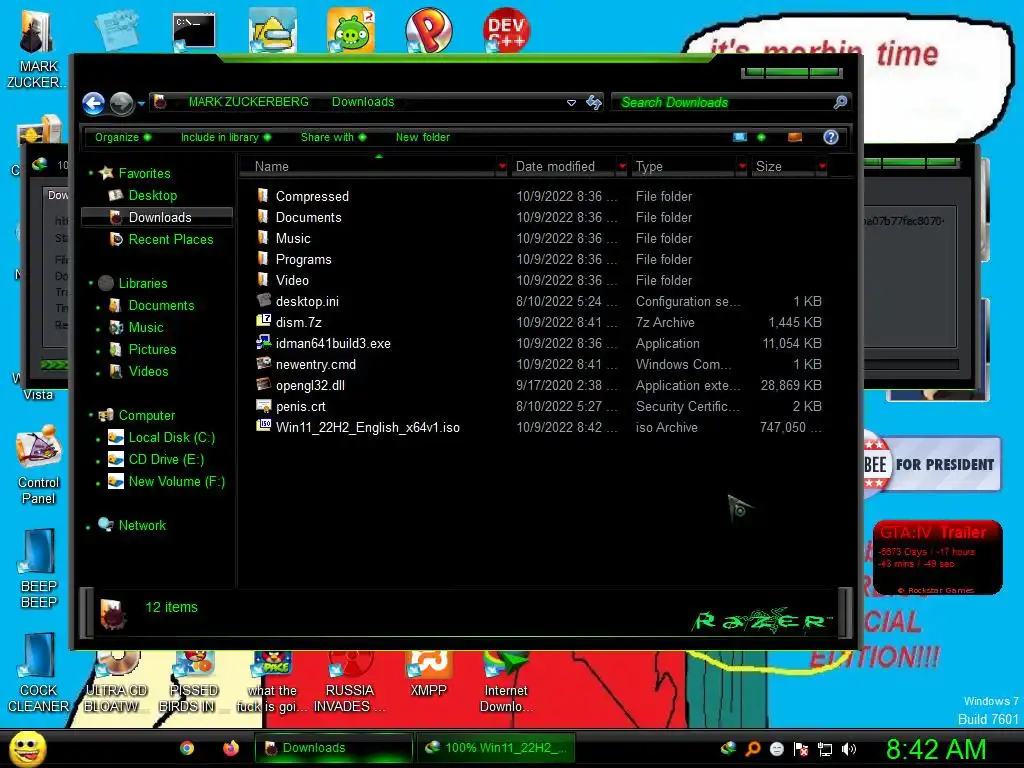Select CD Drive (E:) in navigation pane
This screenshot has height=768, width=1024.
pyautogui.click(x=166, y=459)
